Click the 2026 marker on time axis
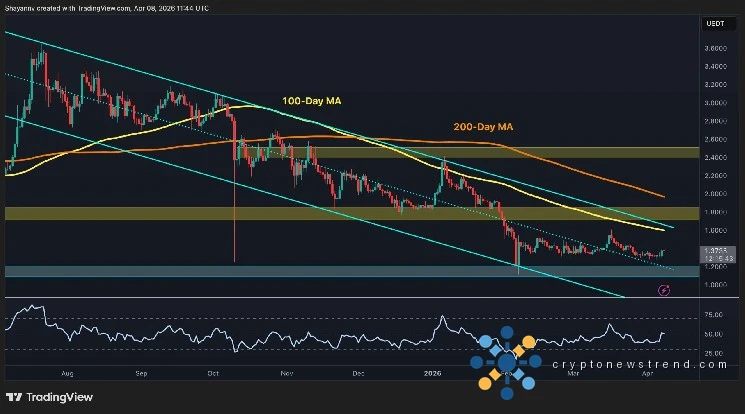Viewport: 745px width, 414px height. pos(431,373)
